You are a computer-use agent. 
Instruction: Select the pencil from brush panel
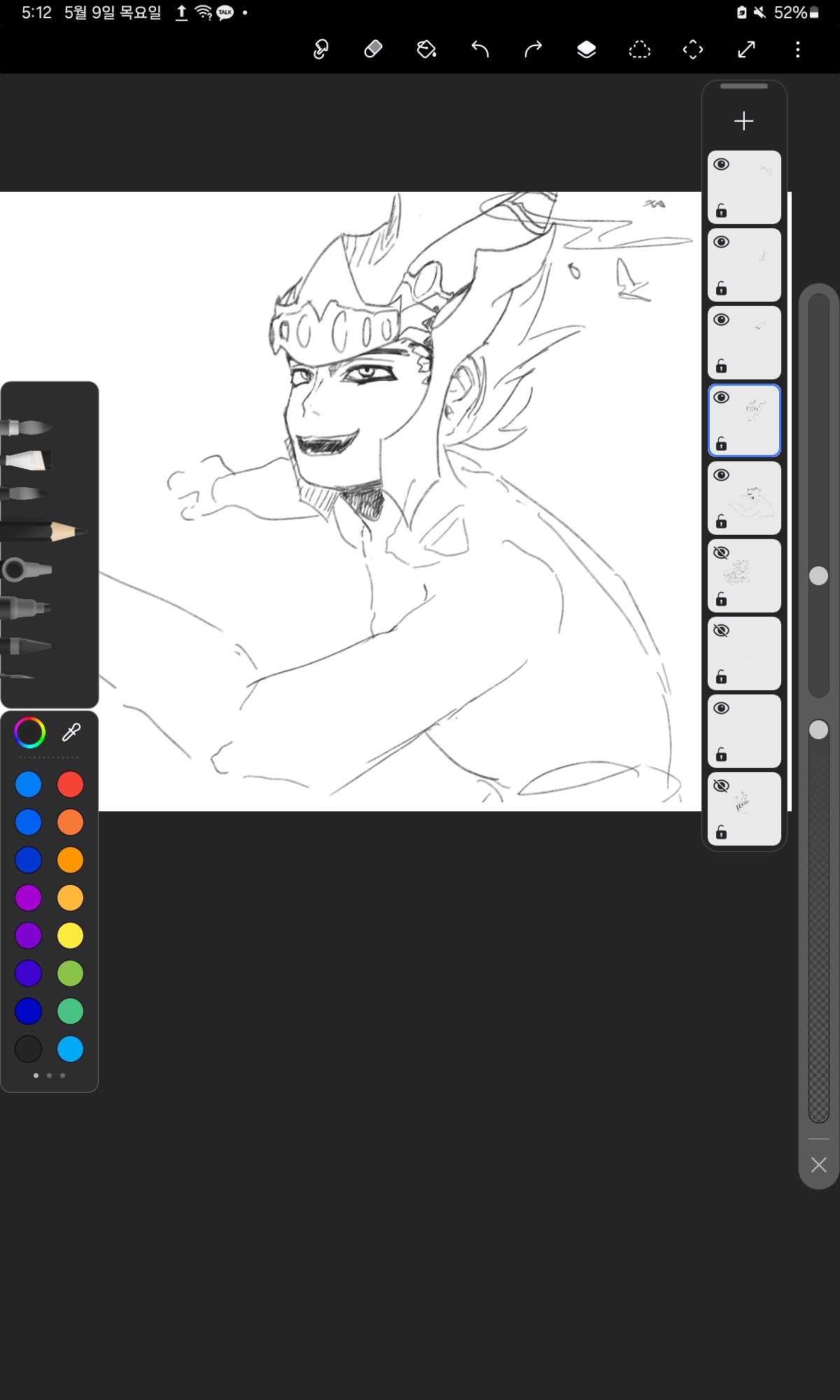pyautogui.click(x=45, y=532)
